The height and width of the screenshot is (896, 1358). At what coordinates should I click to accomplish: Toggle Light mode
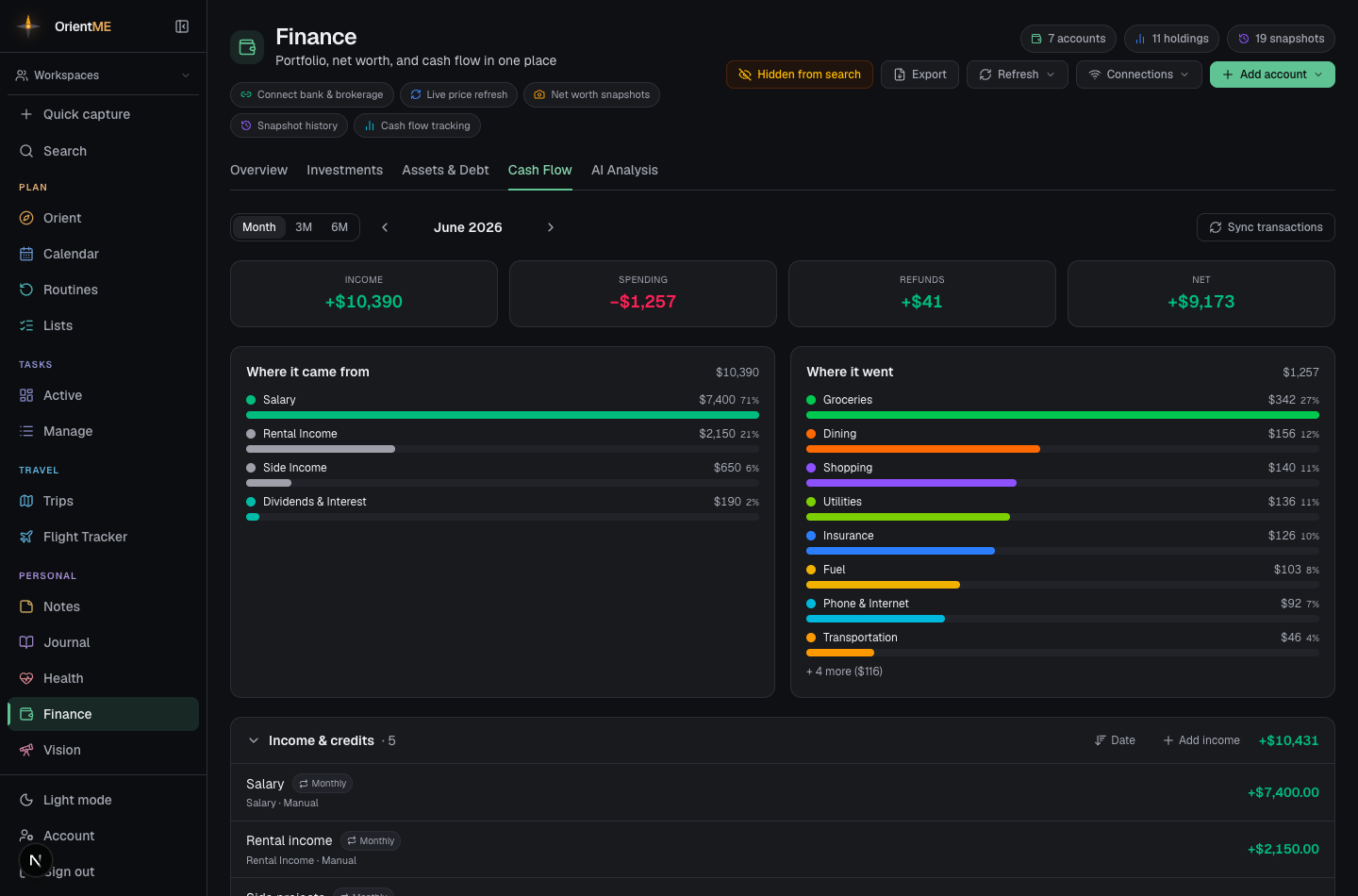tap(103, 800)
